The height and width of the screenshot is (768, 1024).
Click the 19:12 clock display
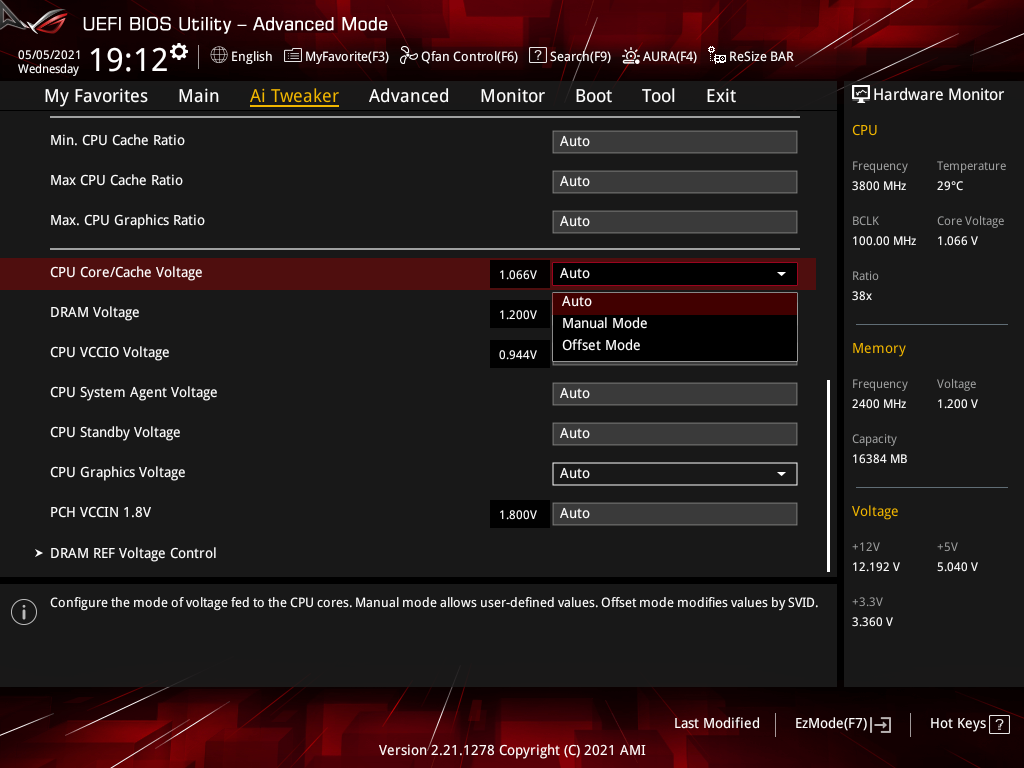129,59
